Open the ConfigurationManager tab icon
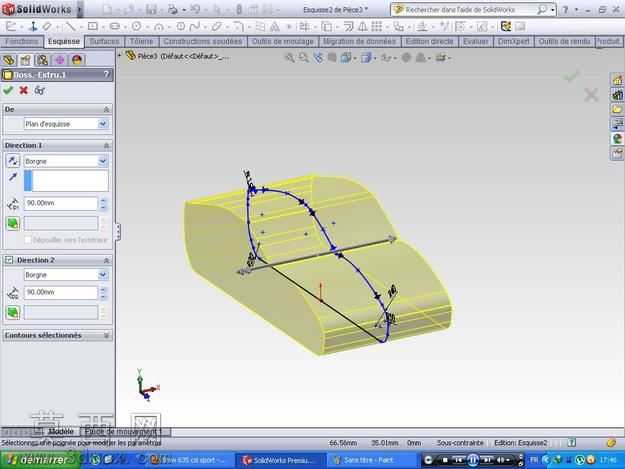Image resolution: width=625 pixels, height=469 pixels. point(42,60)
